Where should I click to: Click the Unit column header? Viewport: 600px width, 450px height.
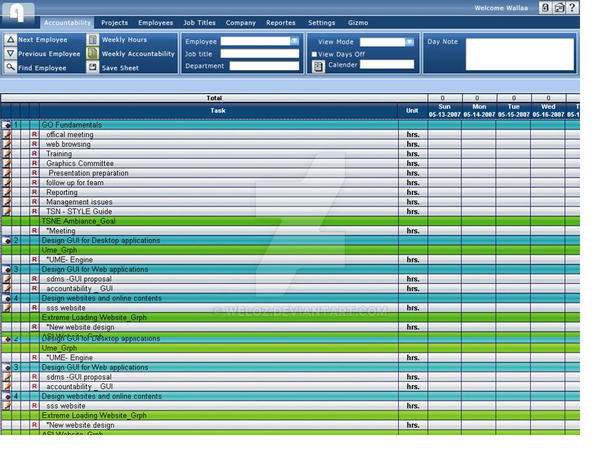(412, 111)
